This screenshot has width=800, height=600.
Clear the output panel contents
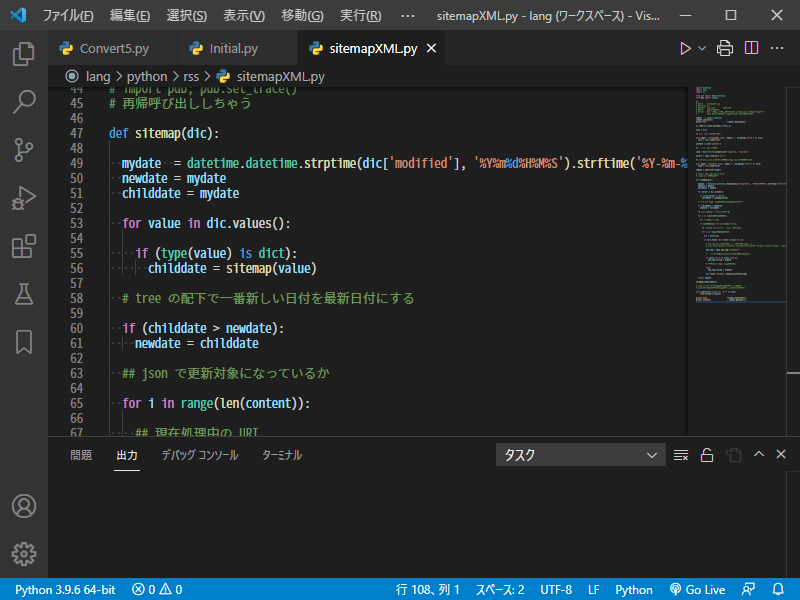pos(681,455)
